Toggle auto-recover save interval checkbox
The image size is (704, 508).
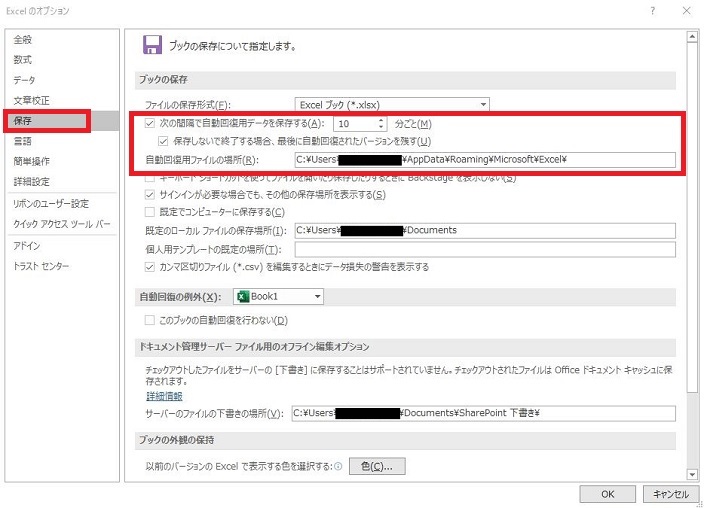150,123
